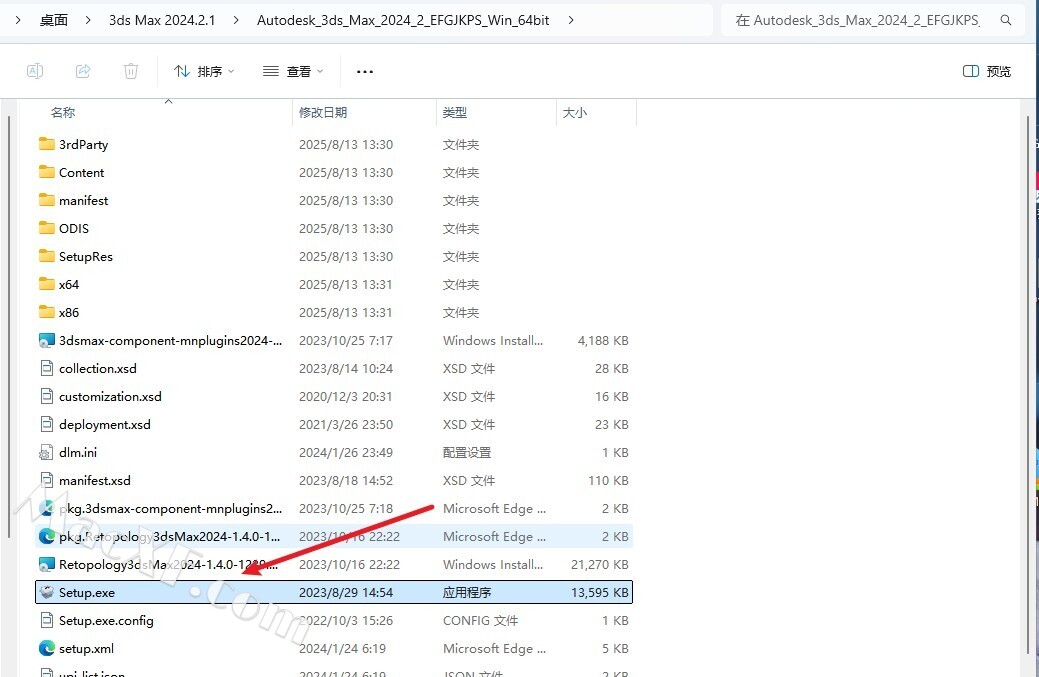Select the manifest folder icon
This screenshot has width=1039, height=677.
46,200
